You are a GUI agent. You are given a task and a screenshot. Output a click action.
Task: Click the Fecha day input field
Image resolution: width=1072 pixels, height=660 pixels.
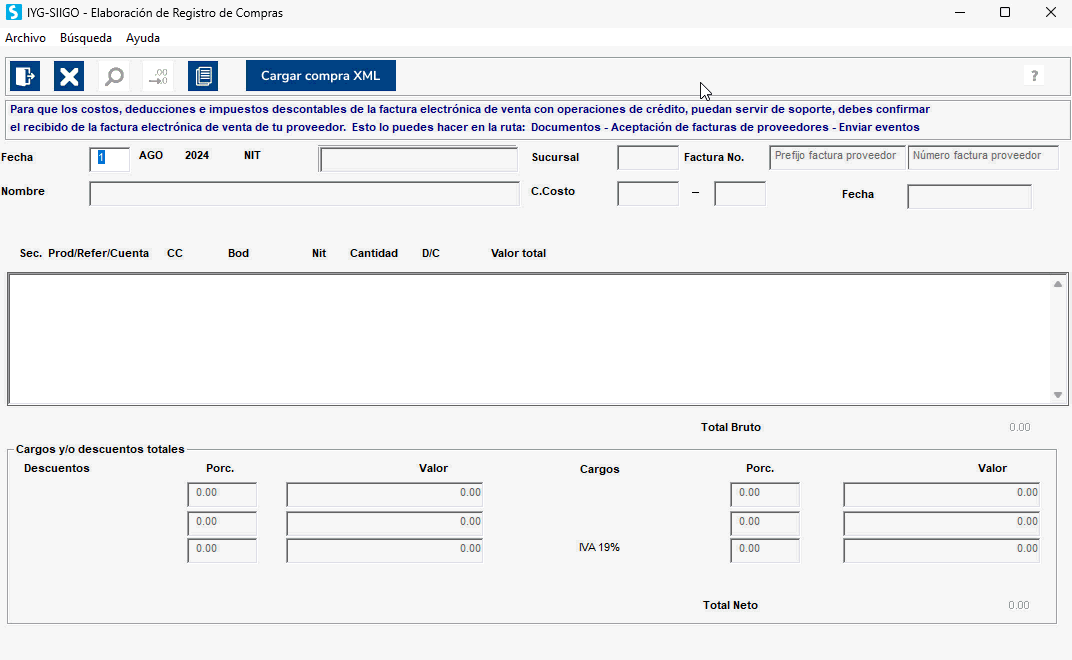pos(109,159)
